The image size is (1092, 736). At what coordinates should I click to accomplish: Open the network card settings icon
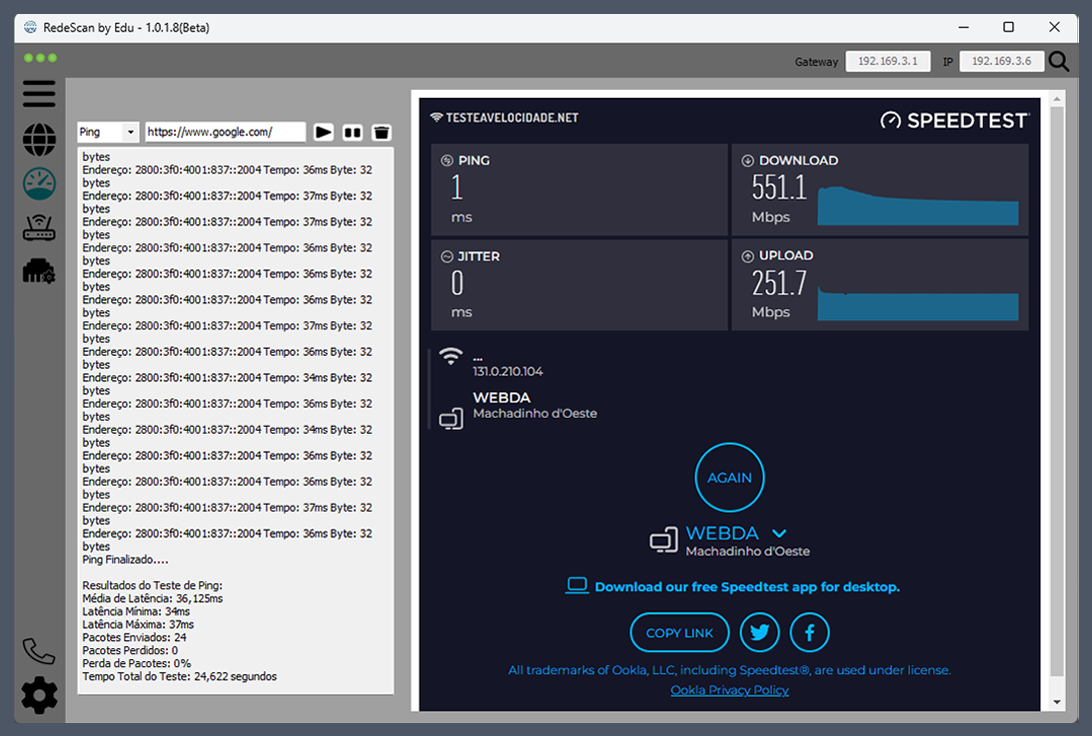point(39,271)
